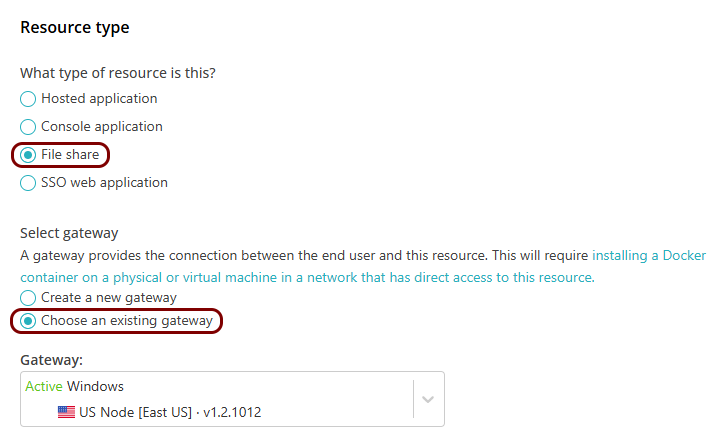Follow the container on a physical or virtual machine link
The height and width of the screenshot is (437, 719).
(307, 277)
